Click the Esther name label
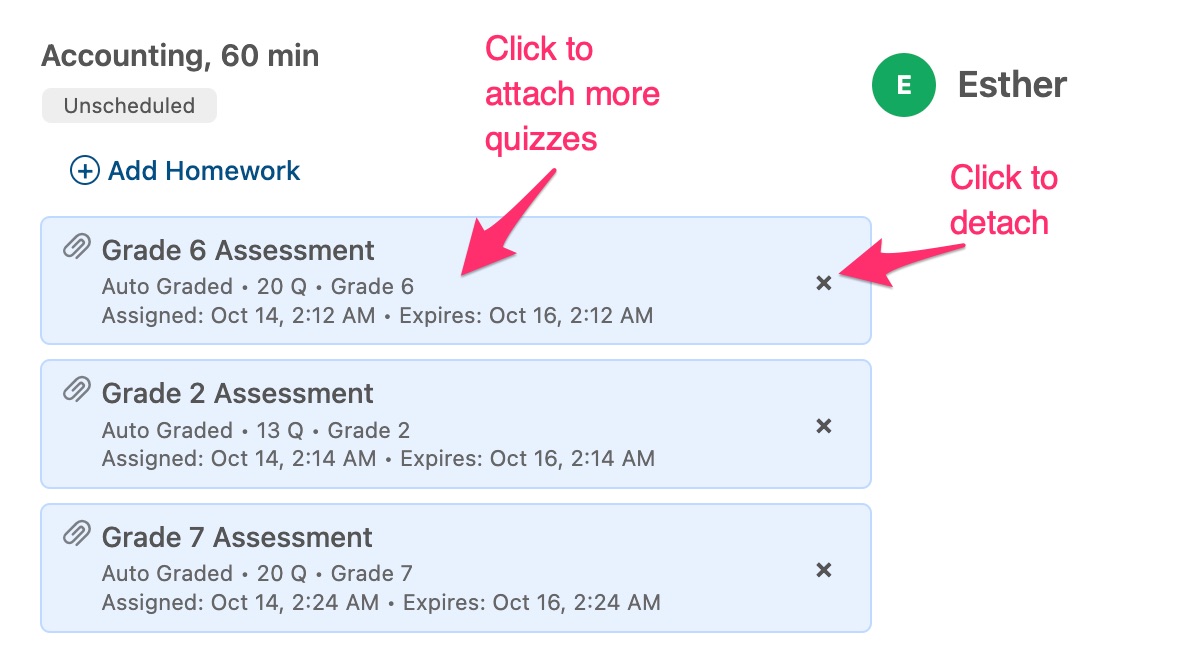1192x666 pixels. point(1013,85)
